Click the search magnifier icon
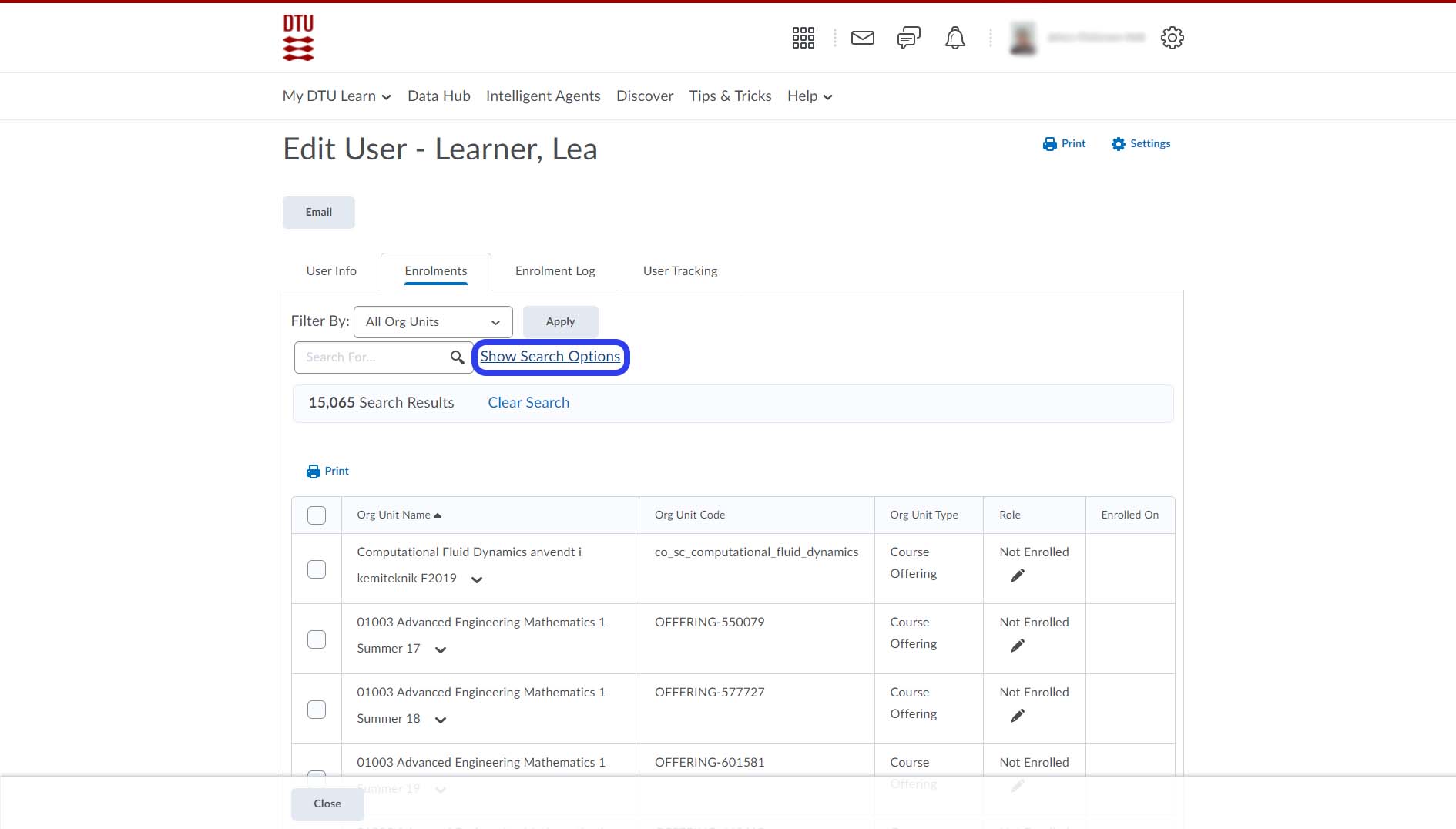This screenshot has width=1456, height=829. 457,357
